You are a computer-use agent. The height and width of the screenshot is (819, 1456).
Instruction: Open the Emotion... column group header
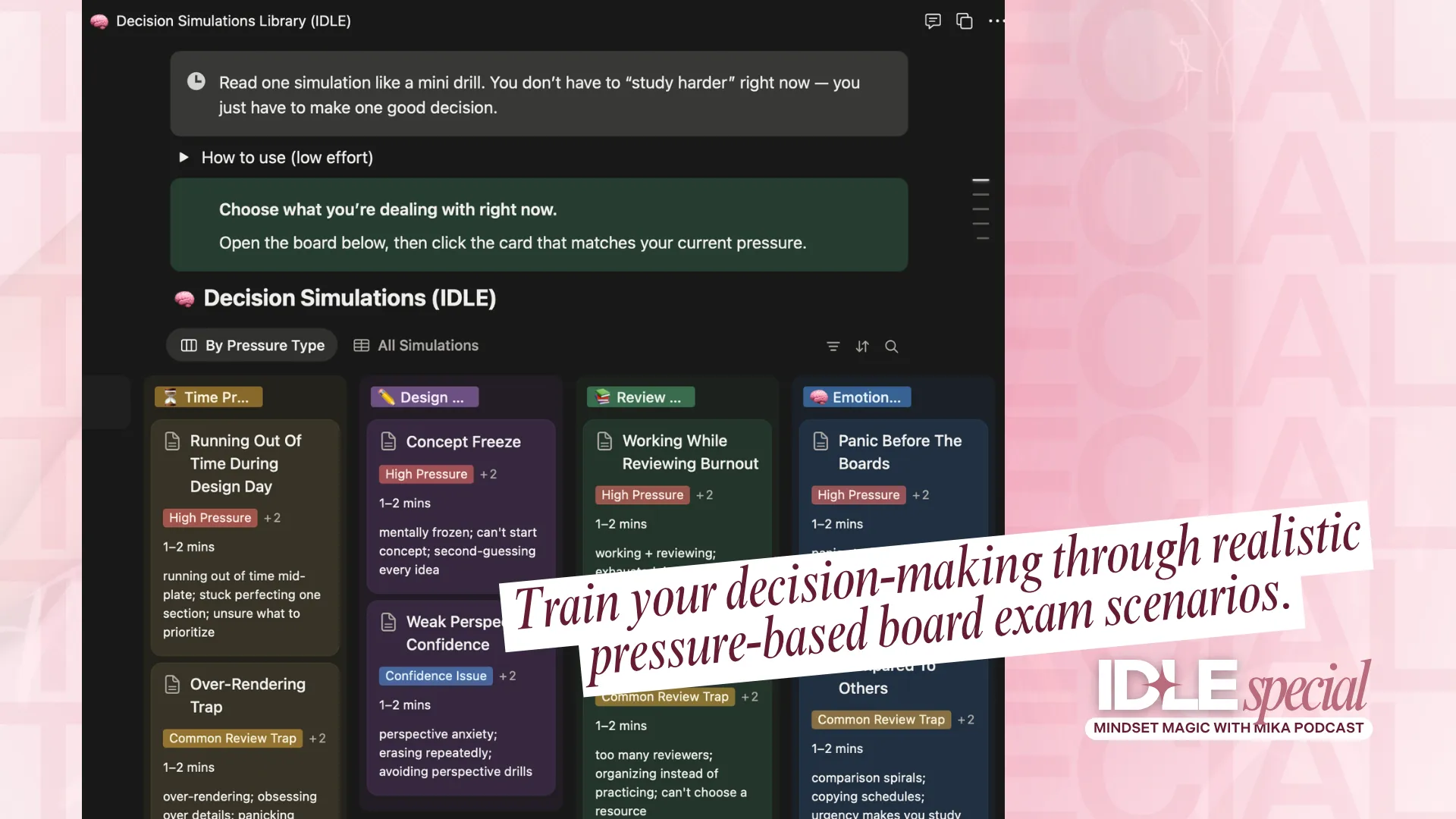pos(857,397)
